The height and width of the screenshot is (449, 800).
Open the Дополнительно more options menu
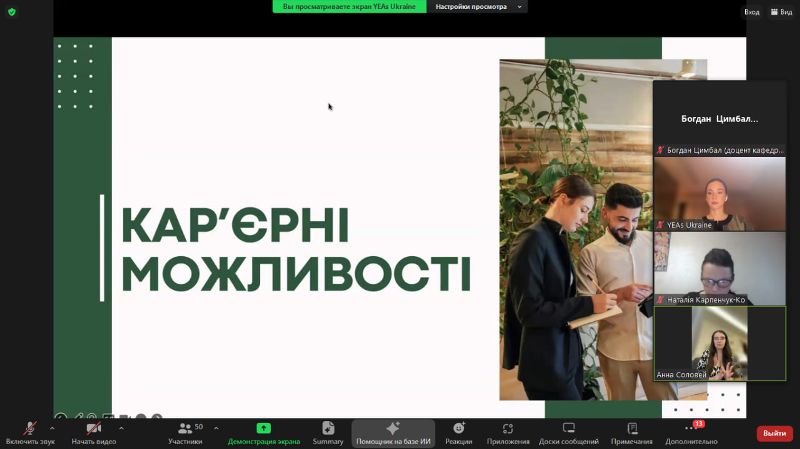[x=691, y=429]
